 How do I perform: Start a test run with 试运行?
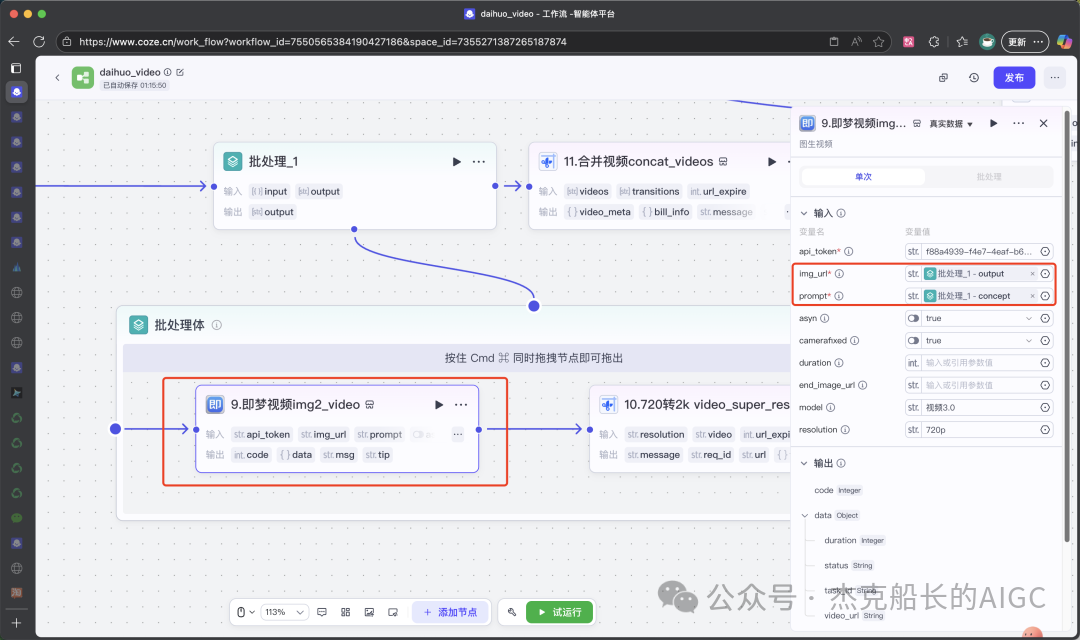tap(559, 612)
